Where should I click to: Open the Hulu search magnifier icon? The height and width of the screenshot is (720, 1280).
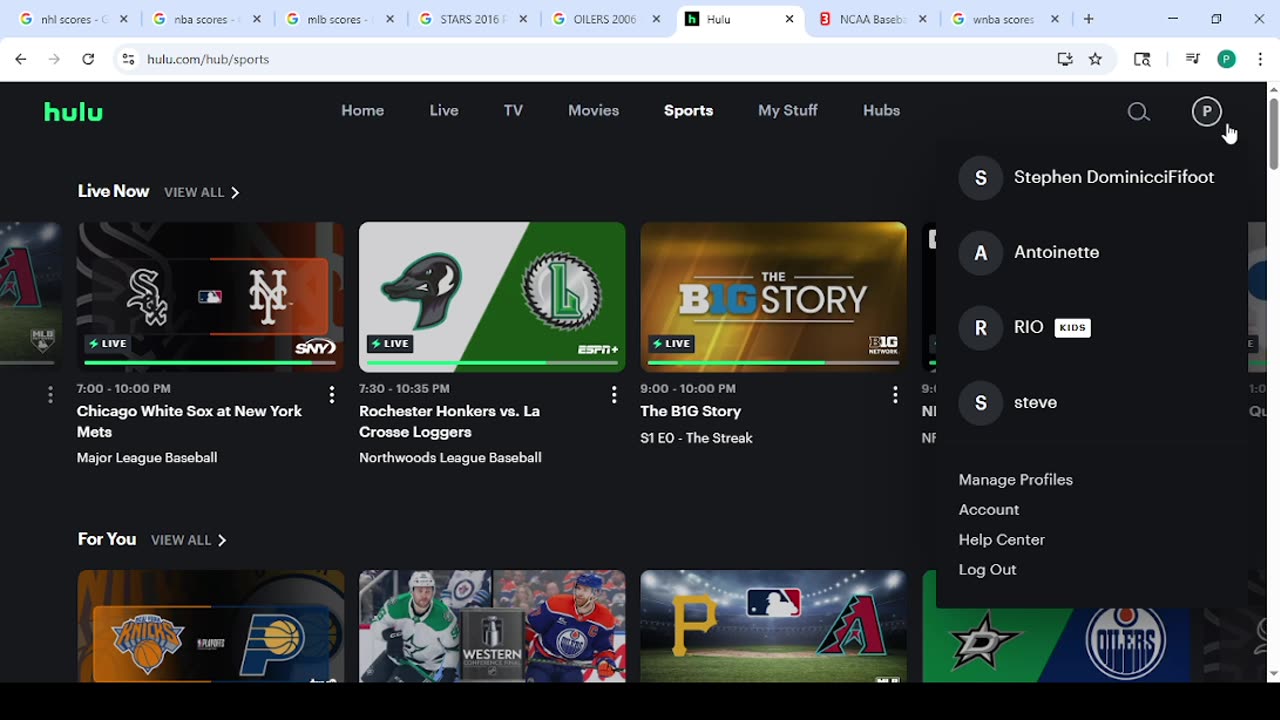coord(1138,112)
